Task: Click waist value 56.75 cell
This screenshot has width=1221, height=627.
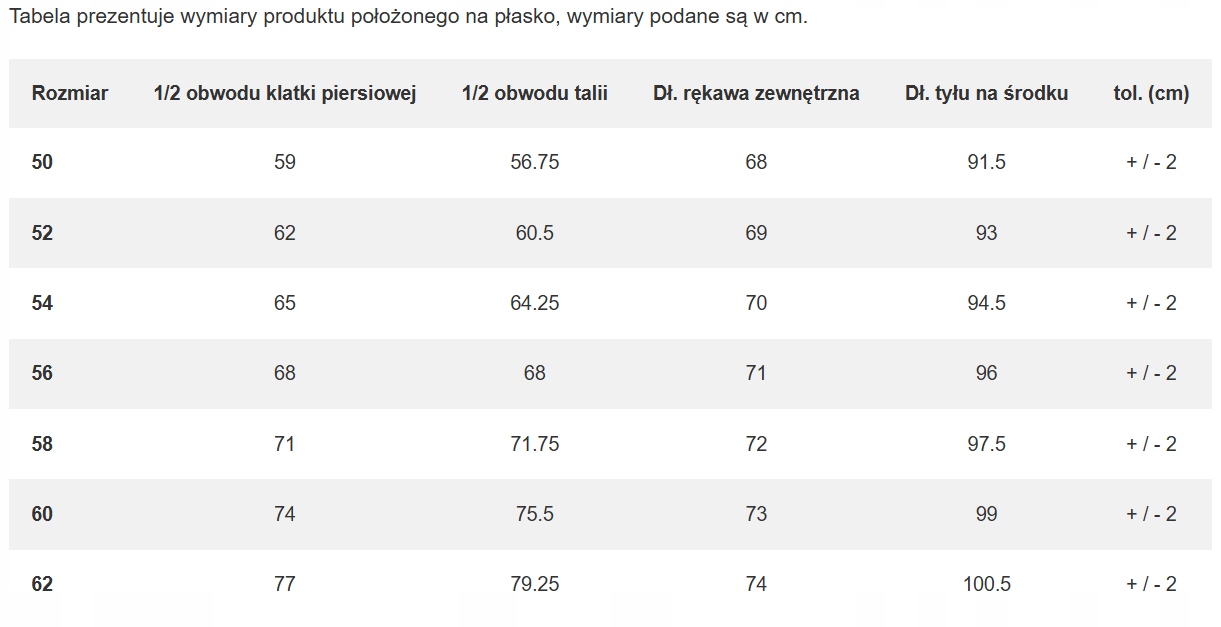Action: pos(535,162)
